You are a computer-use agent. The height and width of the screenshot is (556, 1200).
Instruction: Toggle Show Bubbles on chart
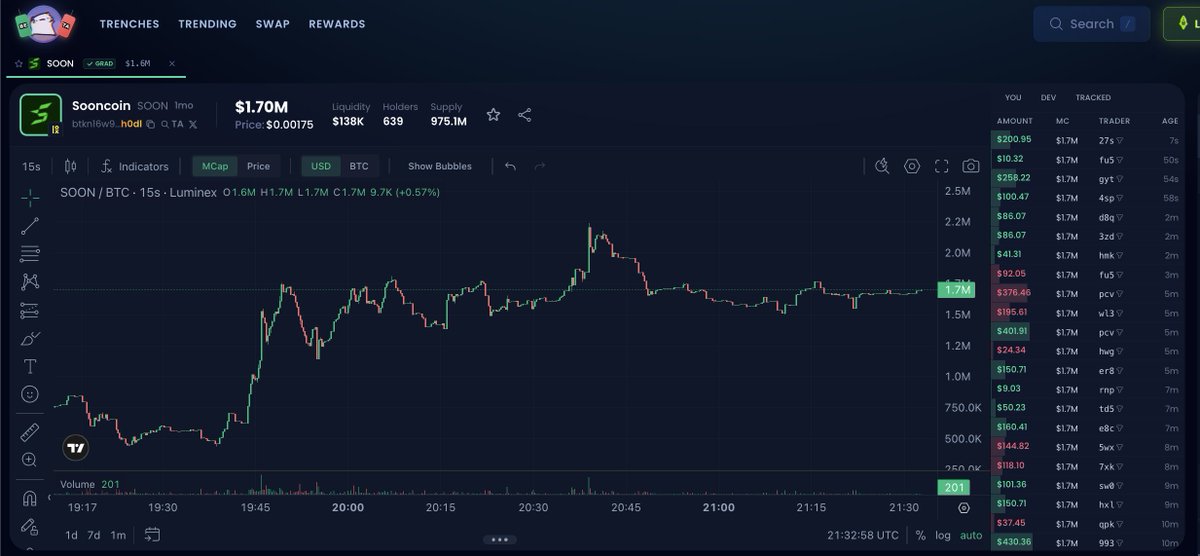[x=440, y=166]
